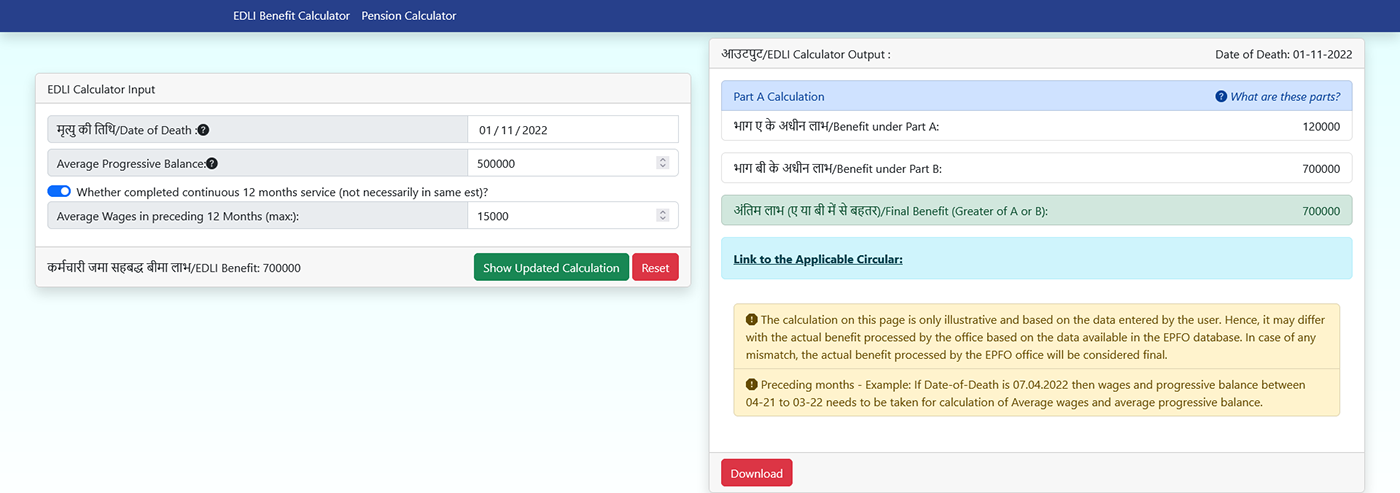This screenshot has width=1400, height=493.
Task: Open the Pension Calculator menu item
Action: pos(408,16)
